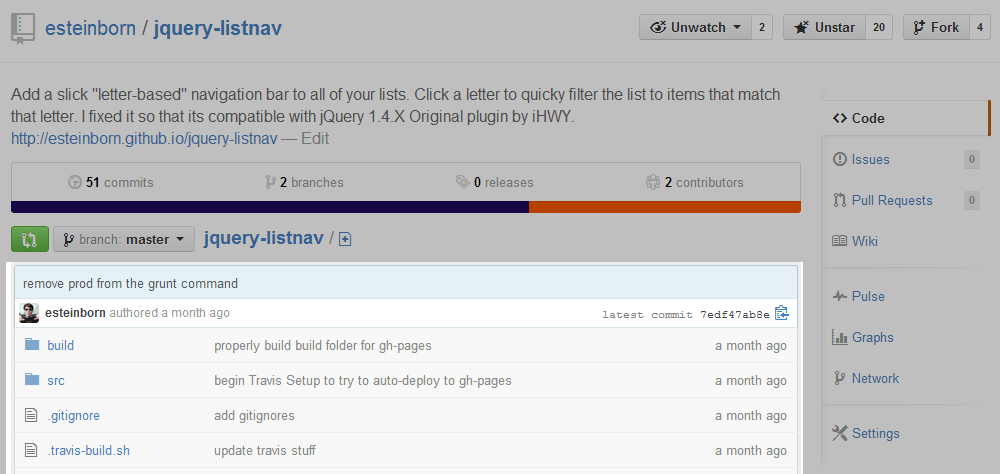The image size is (1000, 474).
Task: Open repository Settings
Action: [x=875, y=434]
